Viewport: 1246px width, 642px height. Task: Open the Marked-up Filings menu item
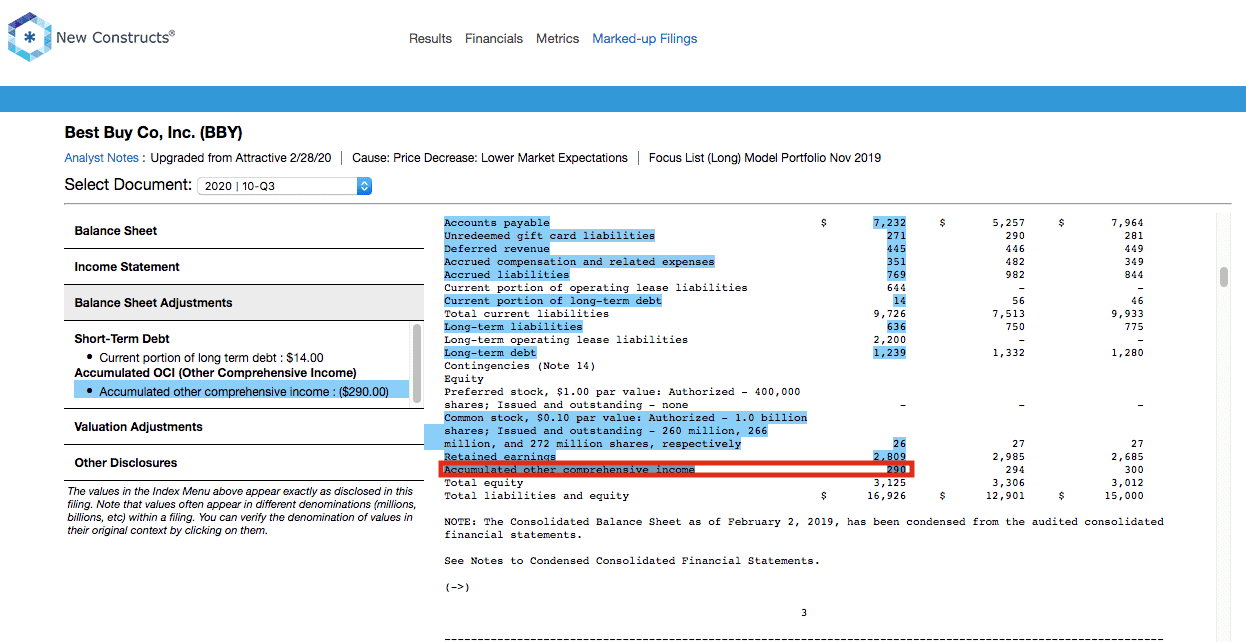click(x=645, y=39)
